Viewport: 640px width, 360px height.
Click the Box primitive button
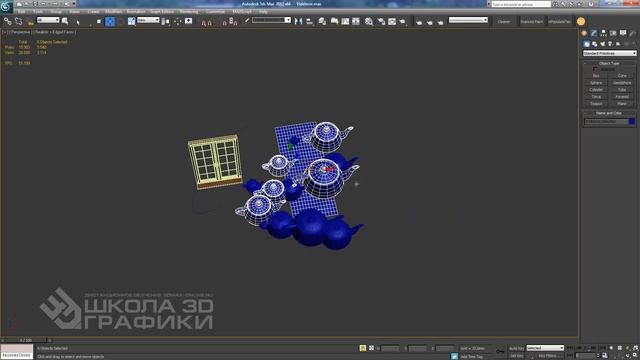(x=596, y=76)
